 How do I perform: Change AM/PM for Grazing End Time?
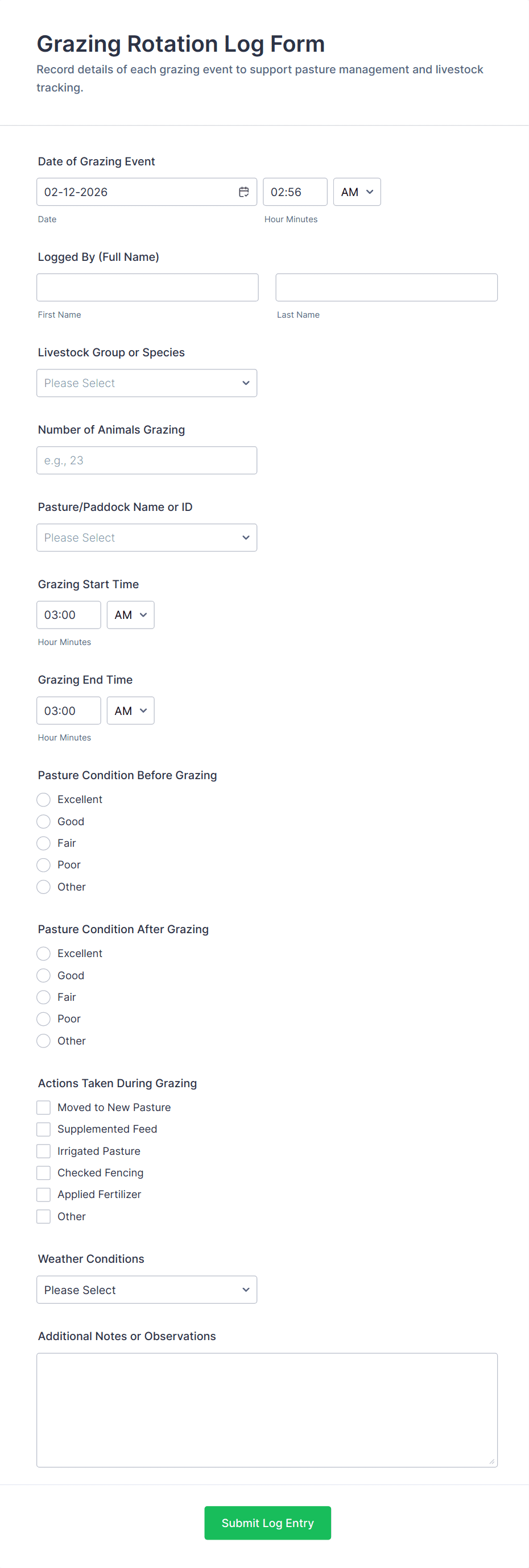pos(130,710)
